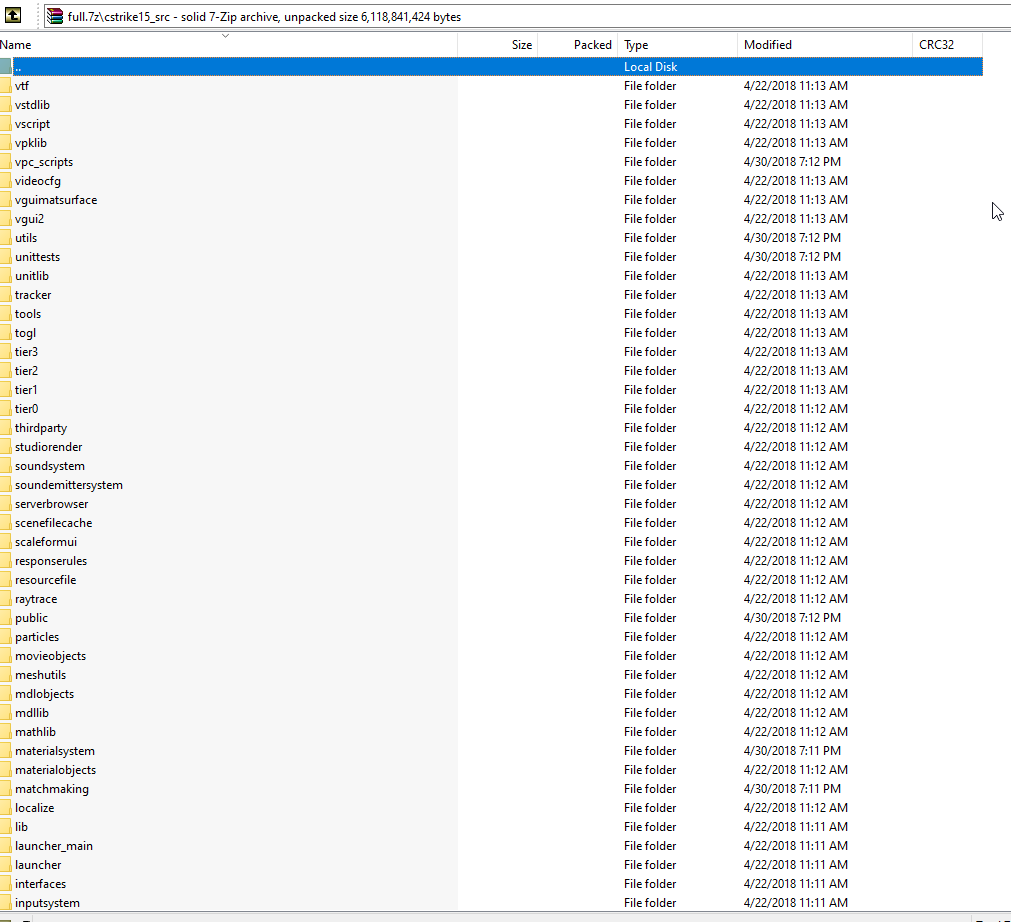Image resolution: width=1011 pixels, height=922 pixels.
Task: Click the thirdparty folder icon
Action: [x=5, y=428]
